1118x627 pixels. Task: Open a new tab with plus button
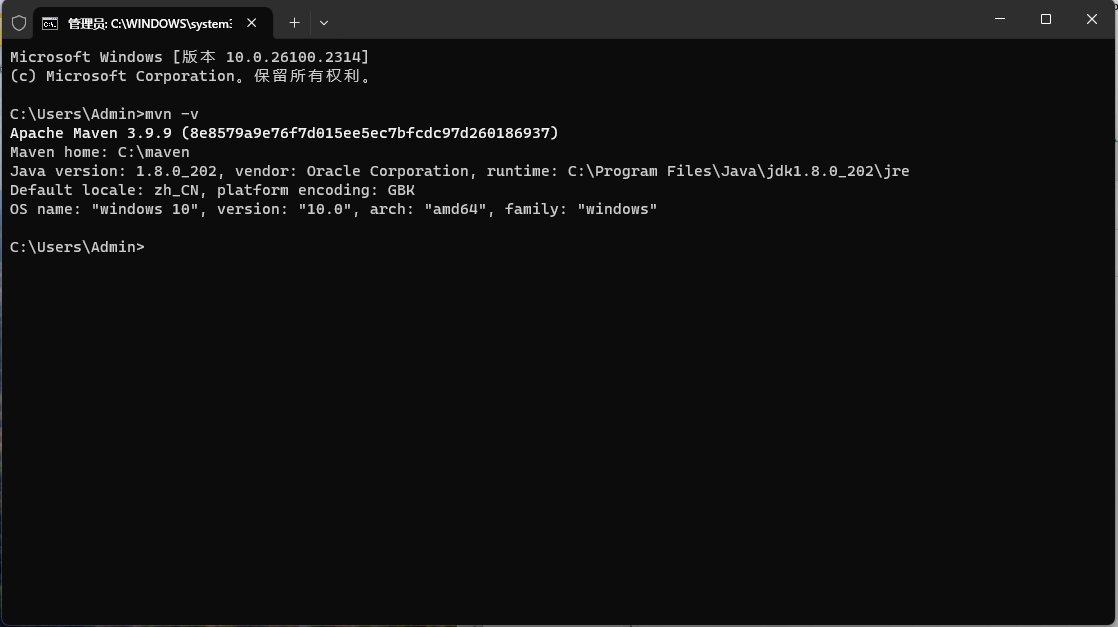(x=294, y=22)
